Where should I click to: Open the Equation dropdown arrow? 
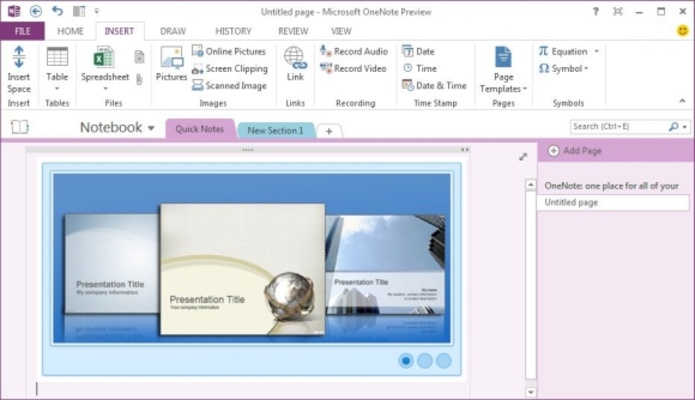[597, 51]
